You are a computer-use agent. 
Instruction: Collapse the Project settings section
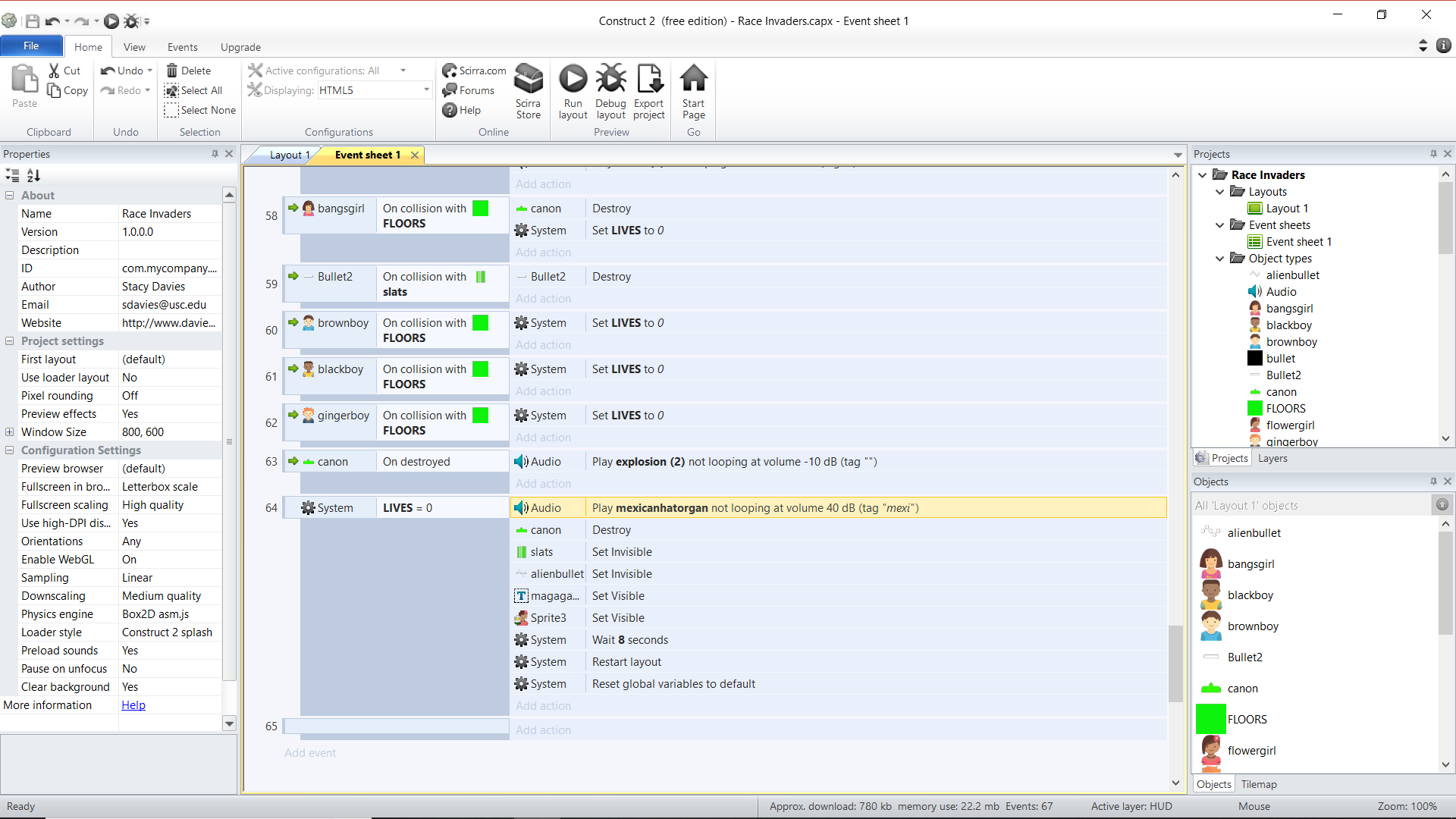pos(10,341)
